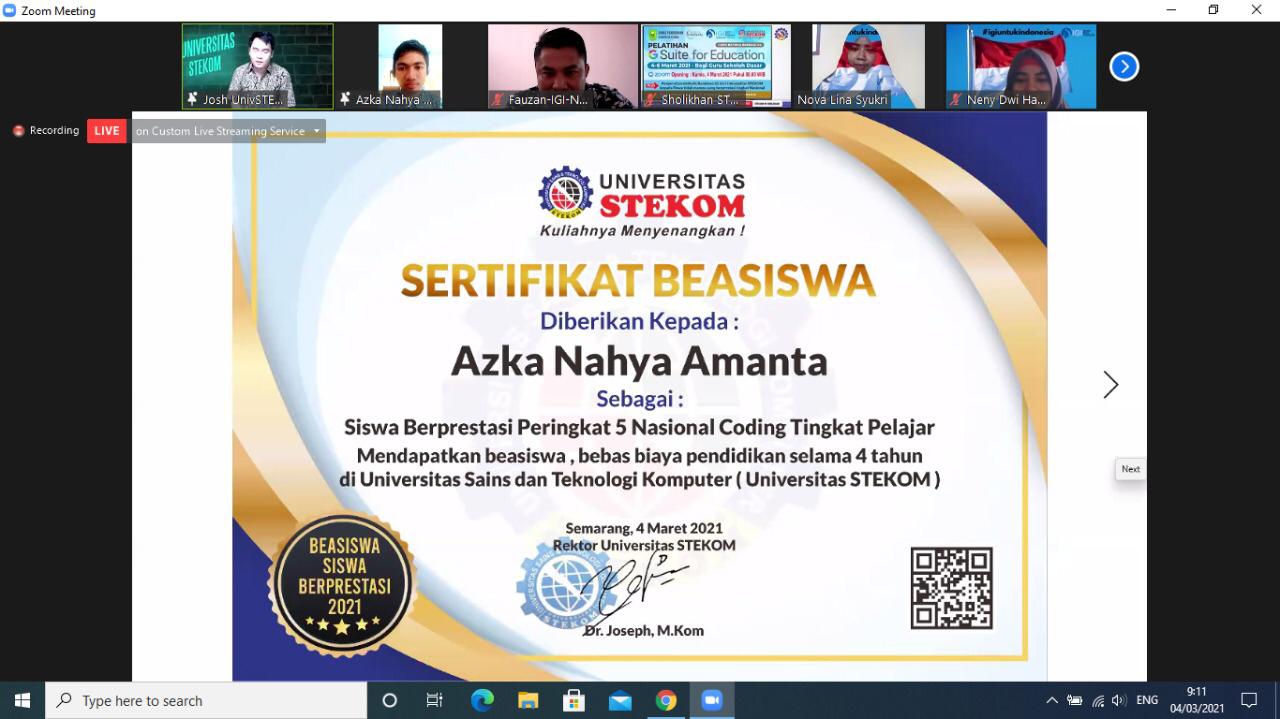Image resolution: width=1280 pixels, height=719 pixels.
Task: Open the Mail app in the taskbar
Action: tap(620, 700)
